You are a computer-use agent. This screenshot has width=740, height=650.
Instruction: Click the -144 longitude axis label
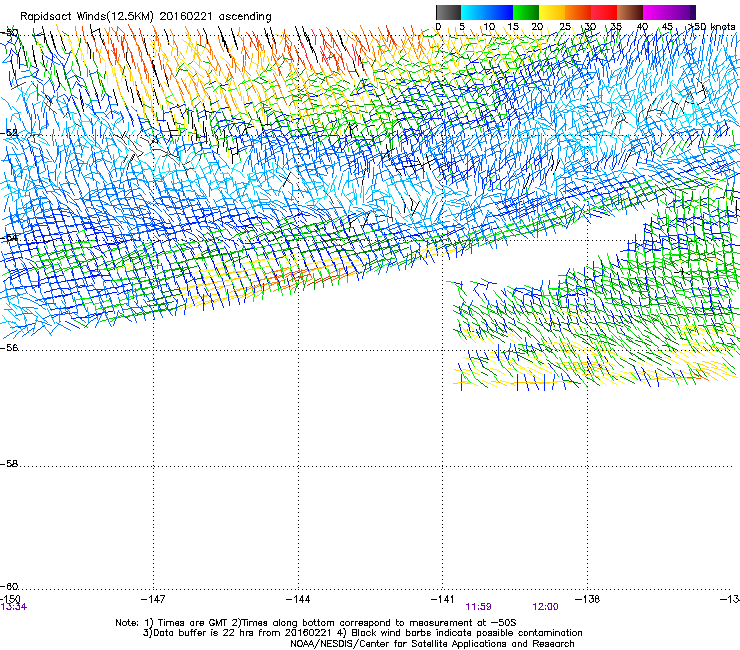(x=298, y=599)
